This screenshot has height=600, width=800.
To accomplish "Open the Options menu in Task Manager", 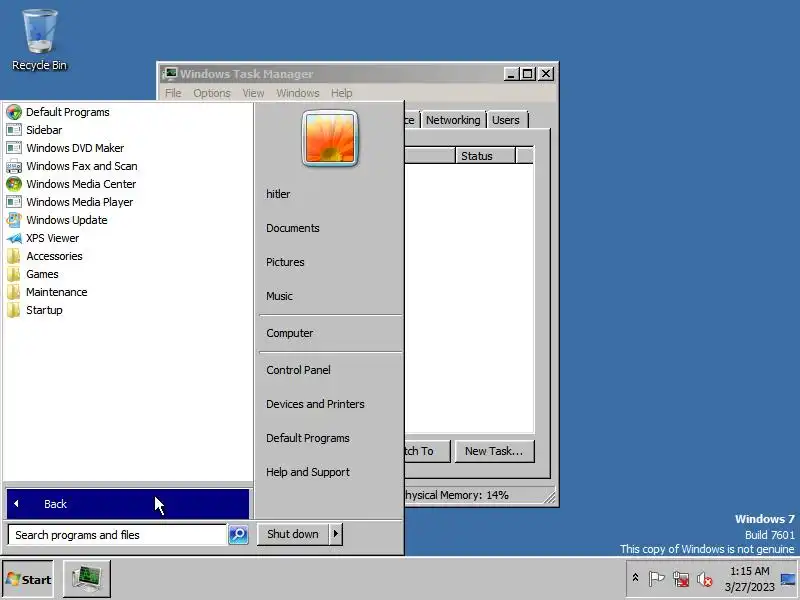I will click(212, 93).
